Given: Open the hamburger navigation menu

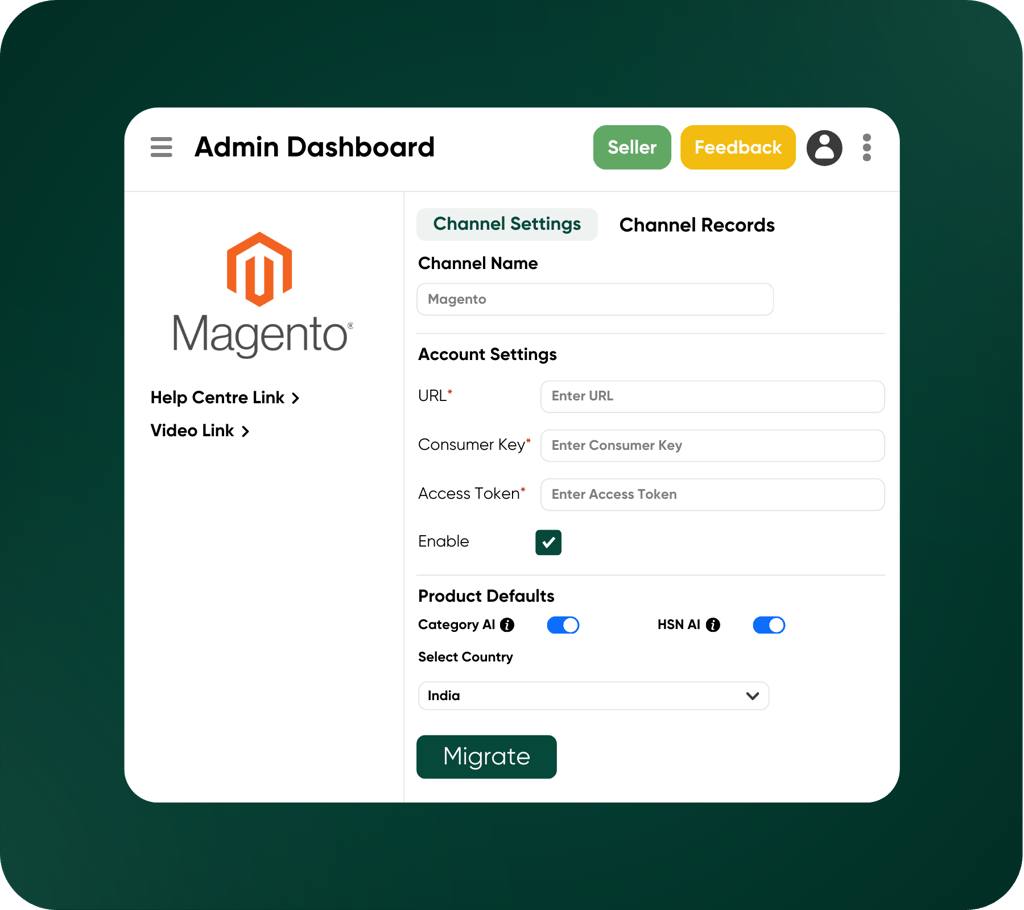Looking at the screenshot, I should [161, 147].
